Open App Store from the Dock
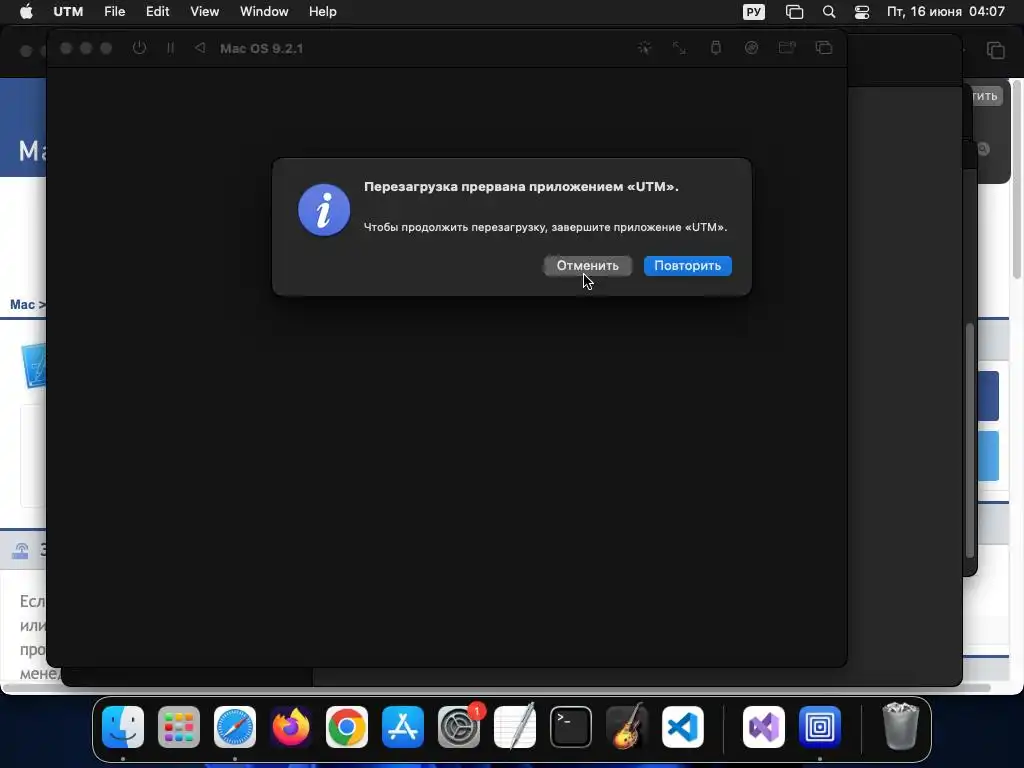Image resolution: width=1024 pixels, height=768 pixels. 403,727
